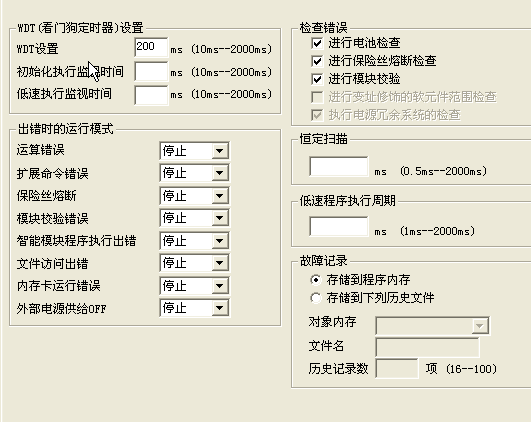This screenshot has height=422, width=531.
Task: Open the 对象内存 dropdown
Action: tap(432, 325)
